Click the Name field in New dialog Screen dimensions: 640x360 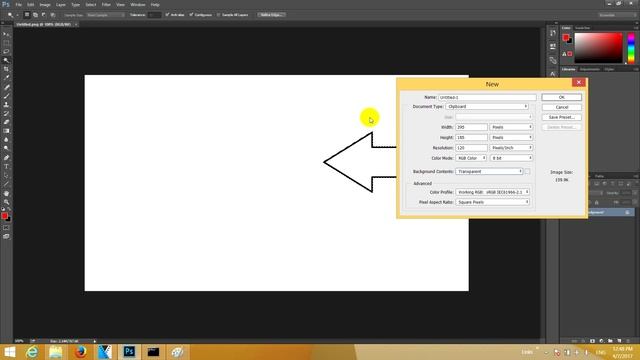pyautogui.click(x=487, y=97)
